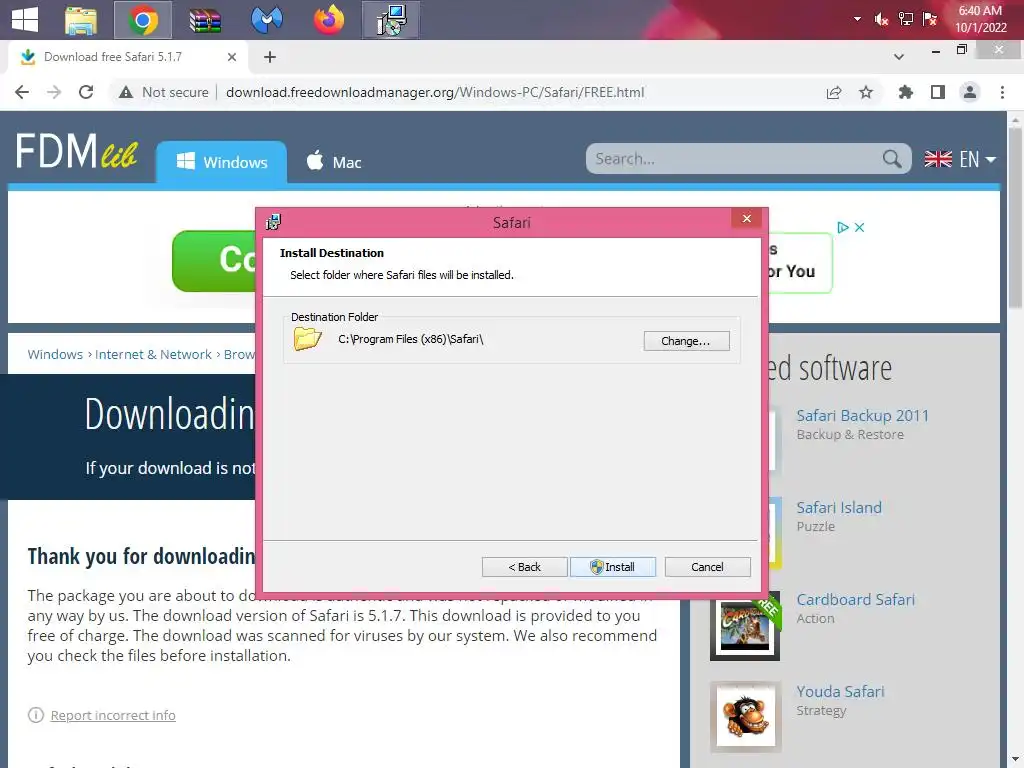1024x768 pixels.
Task: Open the AdChoices icon on the ad
Action: [x=843, y=227]
